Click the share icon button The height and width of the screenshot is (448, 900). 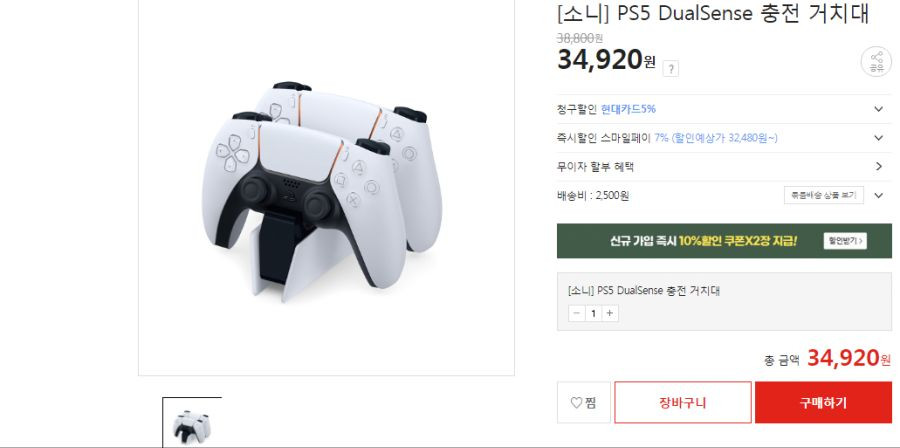pyautogui.click(x=876, y=62)
